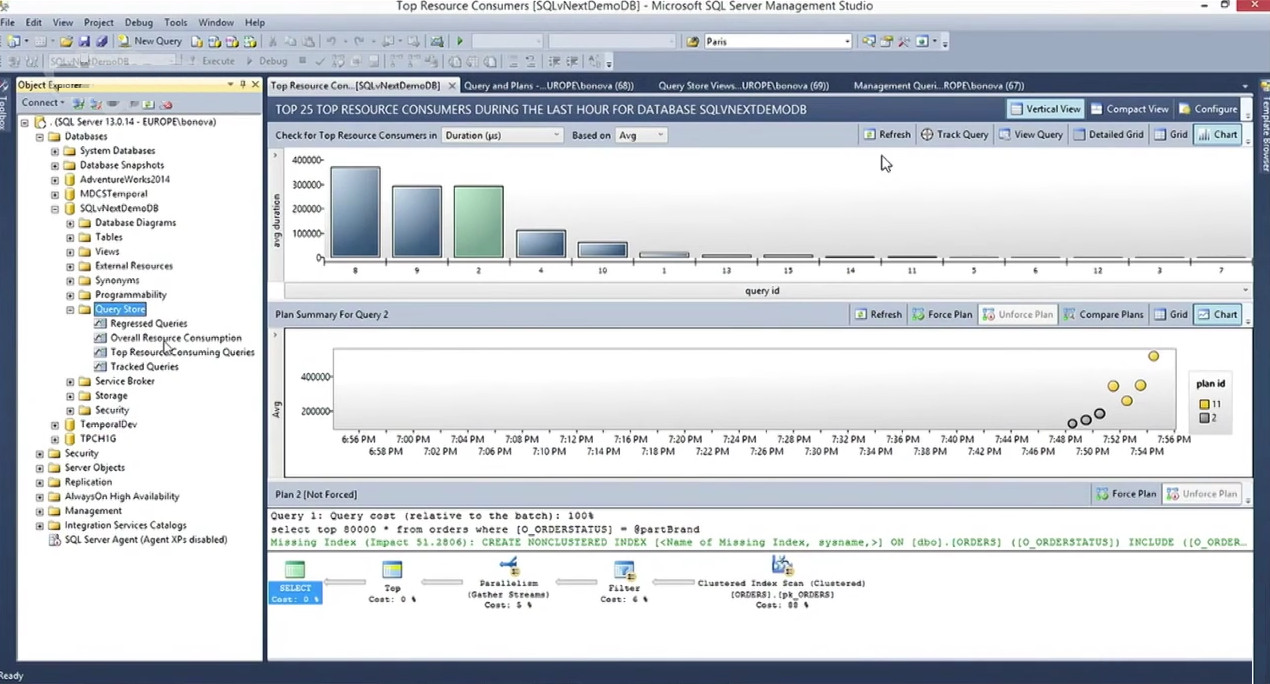Image resolution: width=1270 pixels, height=684 pixels.
Task: Click the yellow plan 11 legend swatch
Action: 1204,404
